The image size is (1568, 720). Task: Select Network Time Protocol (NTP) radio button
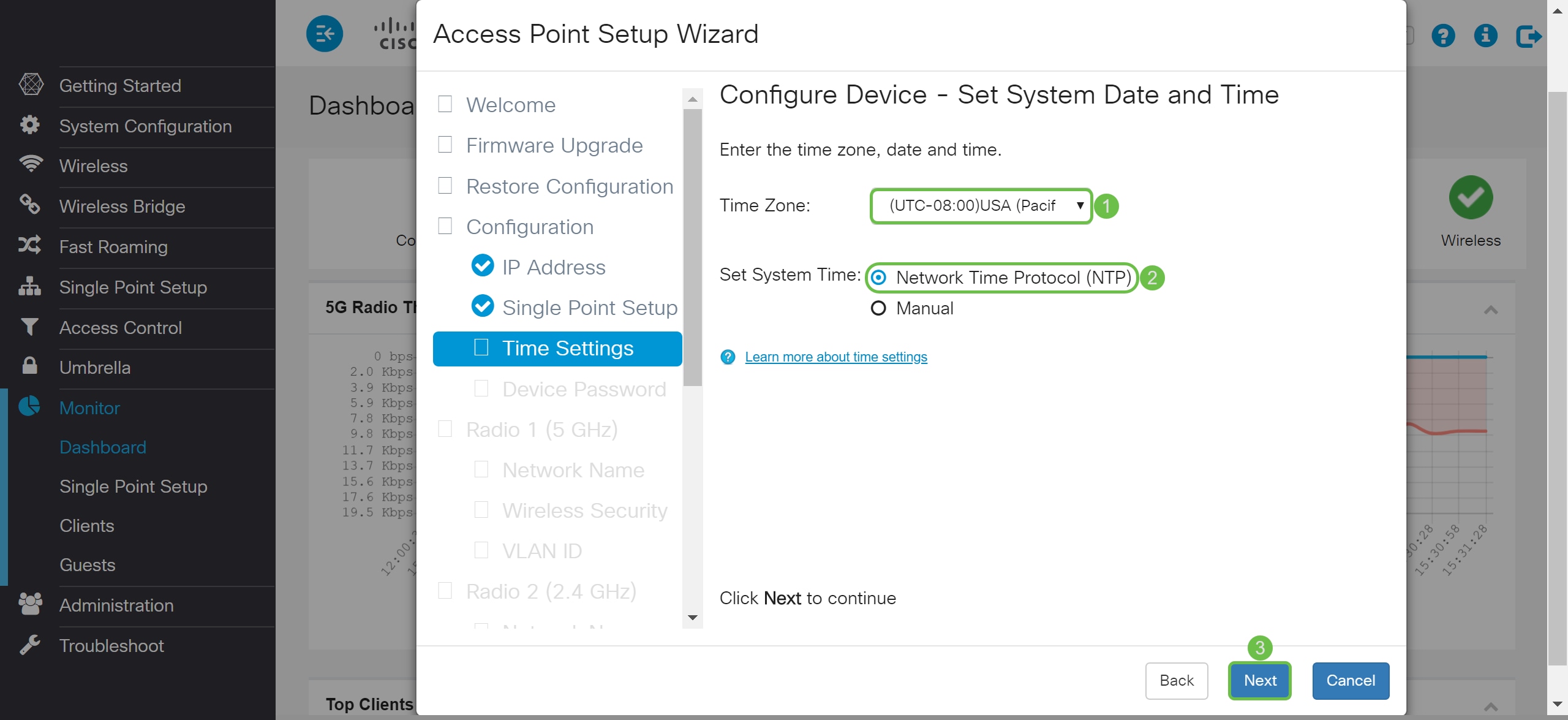coord(878,278)
